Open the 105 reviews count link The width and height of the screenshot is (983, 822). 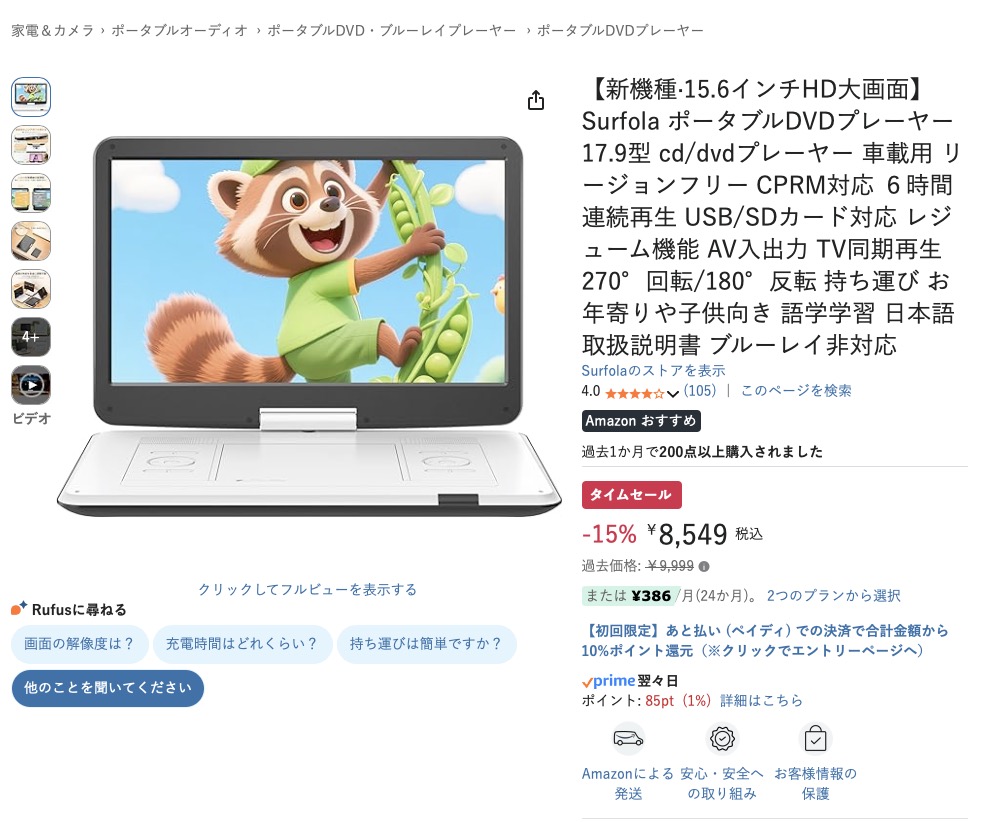[700, 391]
